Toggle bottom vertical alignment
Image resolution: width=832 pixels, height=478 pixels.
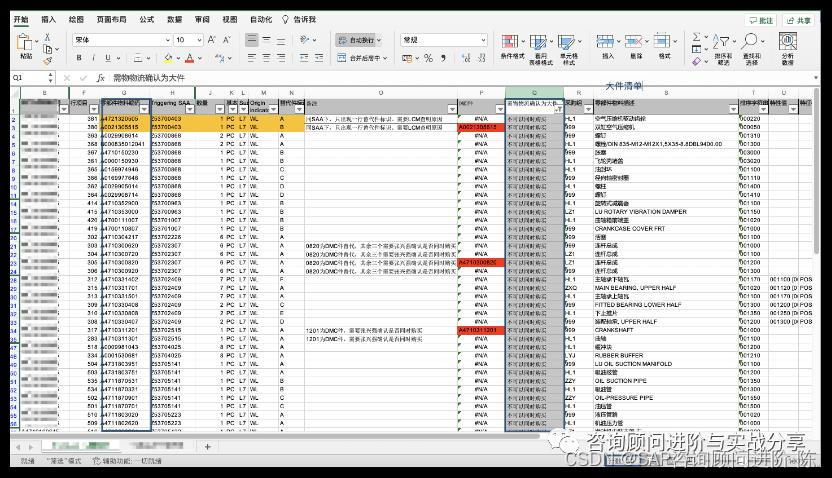(x=281, y=40)
